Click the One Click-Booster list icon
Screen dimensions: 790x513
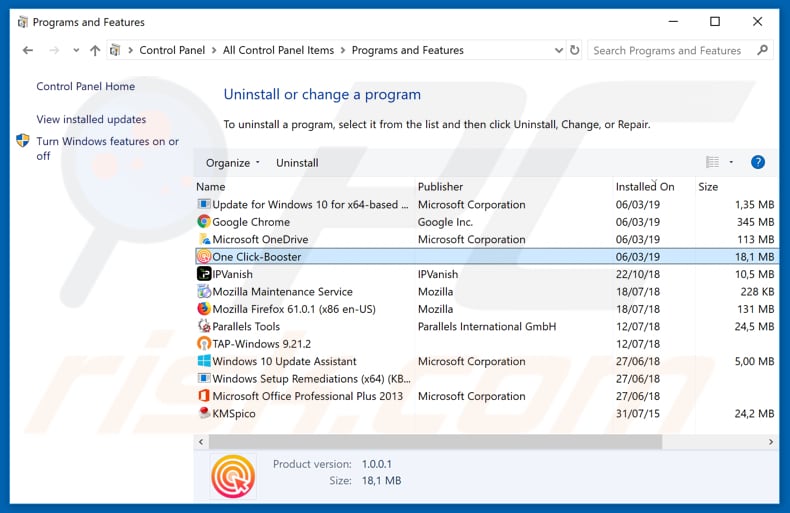click(x=204, y=256)
